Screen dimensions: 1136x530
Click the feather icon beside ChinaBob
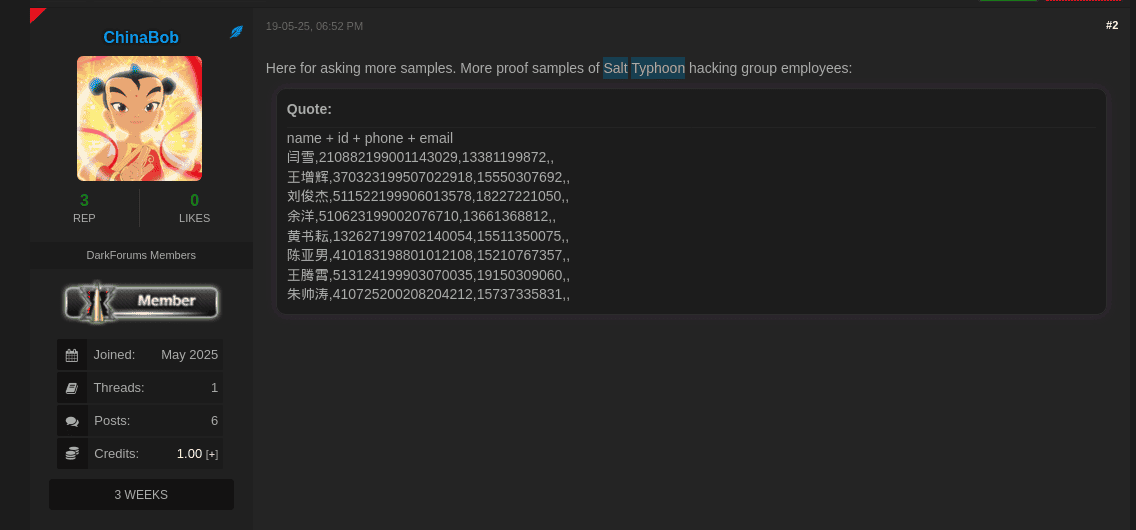237,32
